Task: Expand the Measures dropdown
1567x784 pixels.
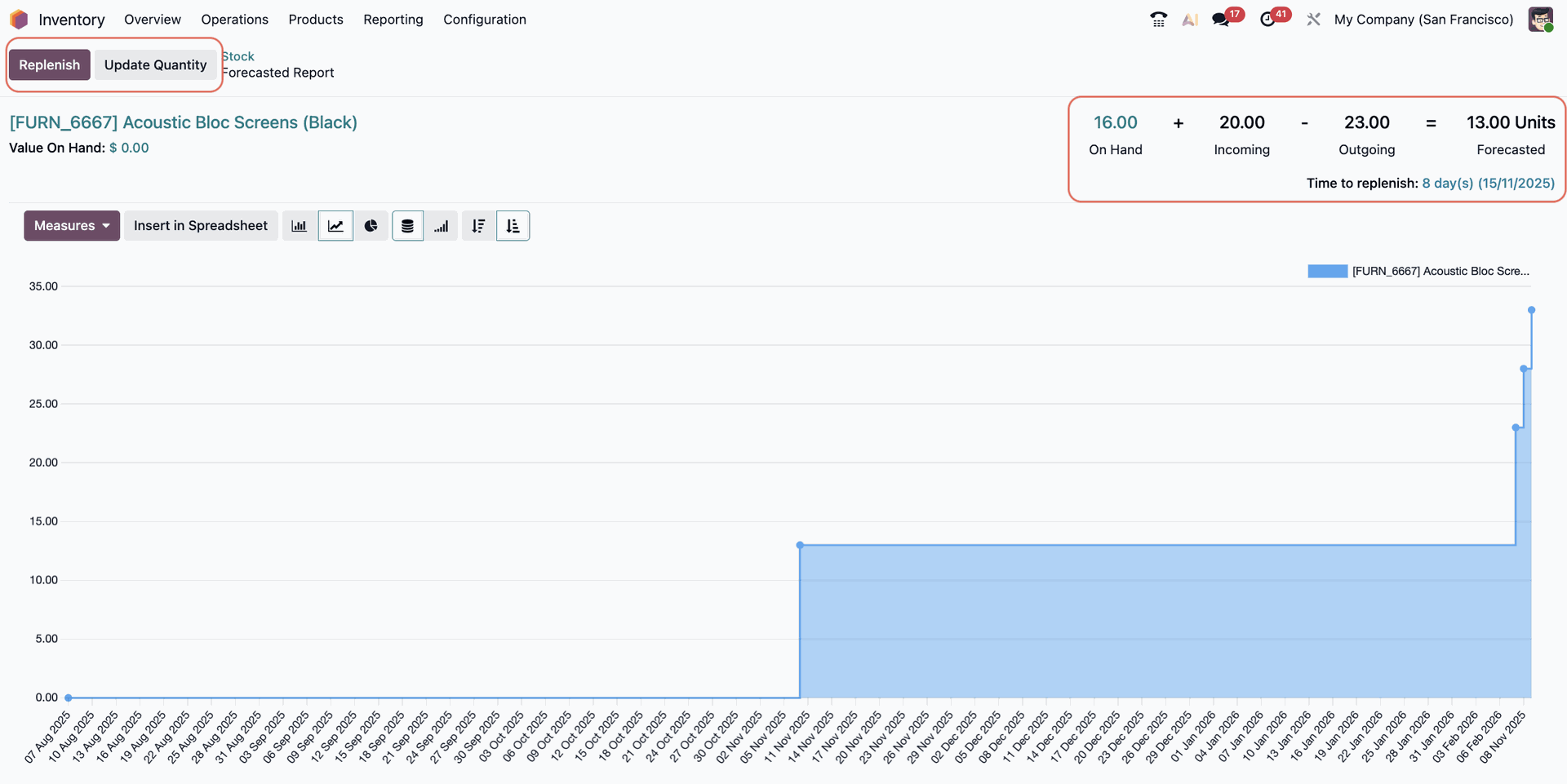Action: tap(72, 226)
